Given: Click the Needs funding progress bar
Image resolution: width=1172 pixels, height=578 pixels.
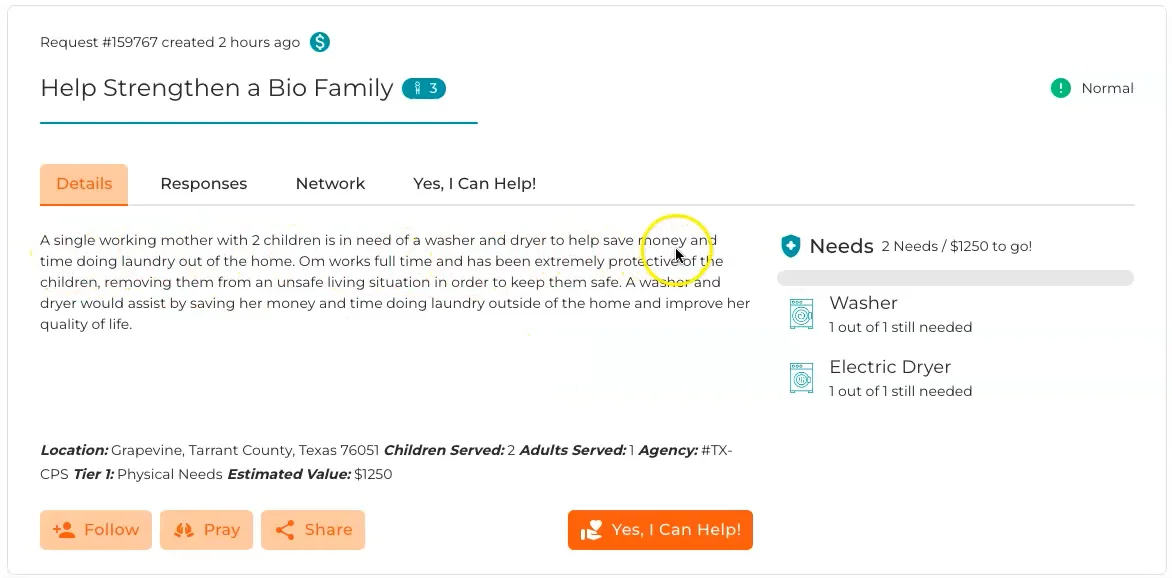Looking at the screenshot, I should (955, 278).
